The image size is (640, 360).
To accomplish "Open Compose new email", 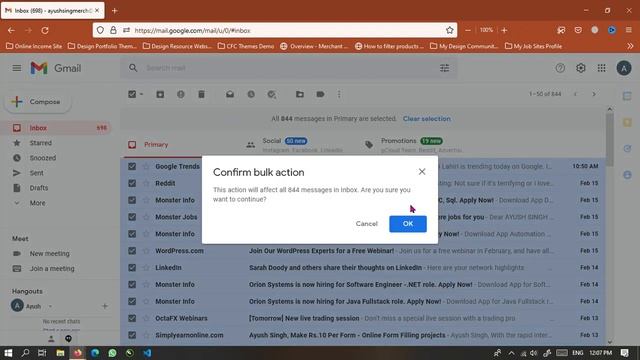I will pyautogui.click(x=38, y=102).
